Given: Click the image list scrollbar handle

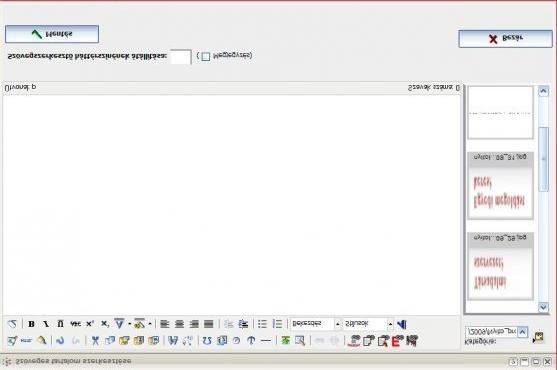Looking at the screenshot, I should (544, 159).
